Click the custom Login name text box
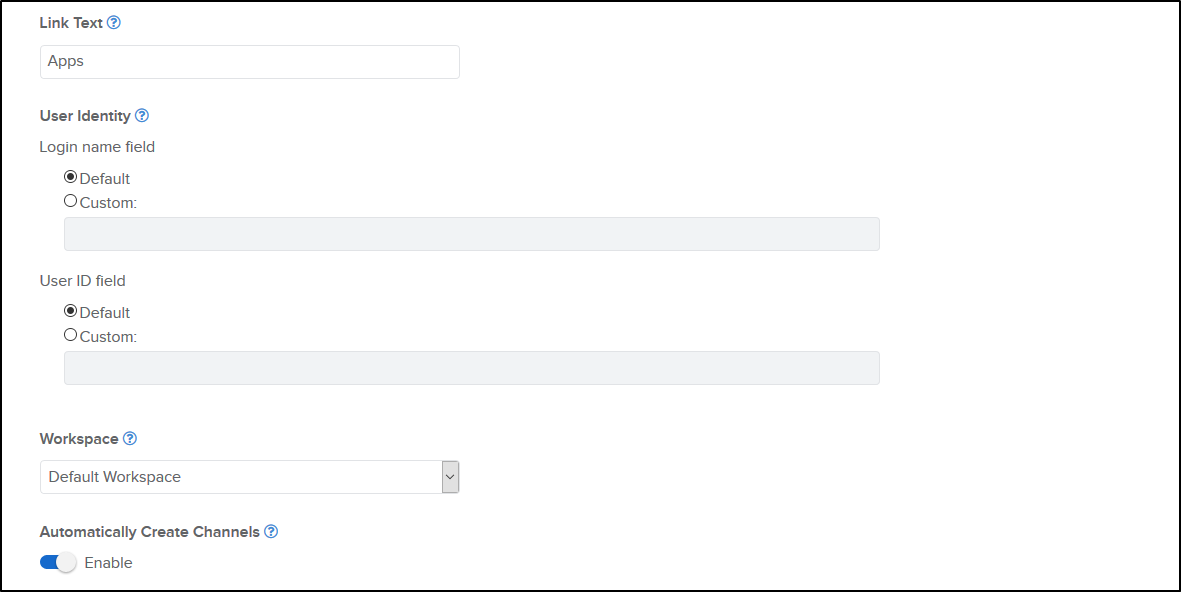1181x592 pixels. pyautogui.click(x=471, y=234)
